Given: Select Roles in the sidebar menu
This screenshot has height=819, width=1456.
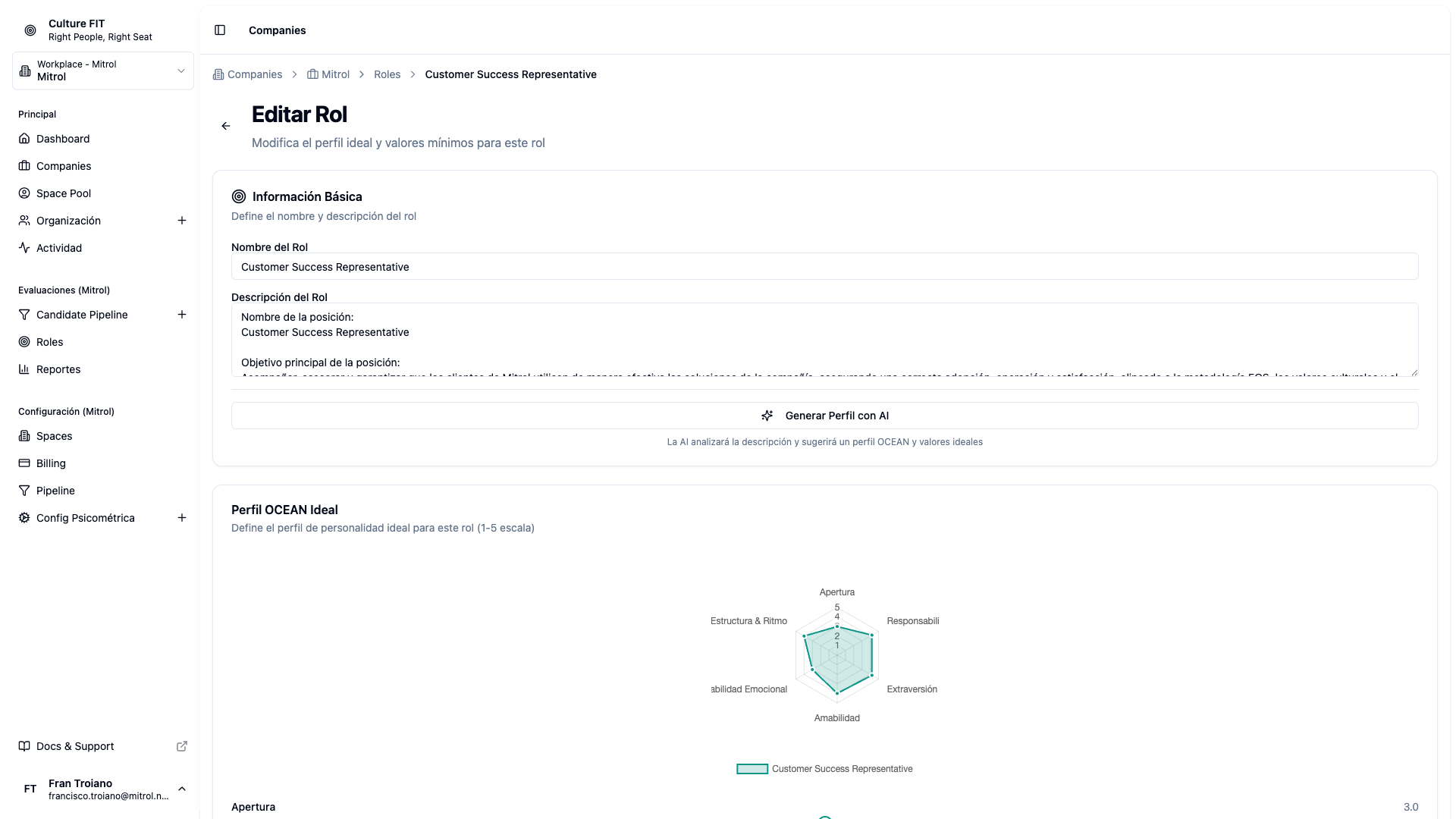Looking at the screenshot, I should pyautogui.click(x=50, y=342).
